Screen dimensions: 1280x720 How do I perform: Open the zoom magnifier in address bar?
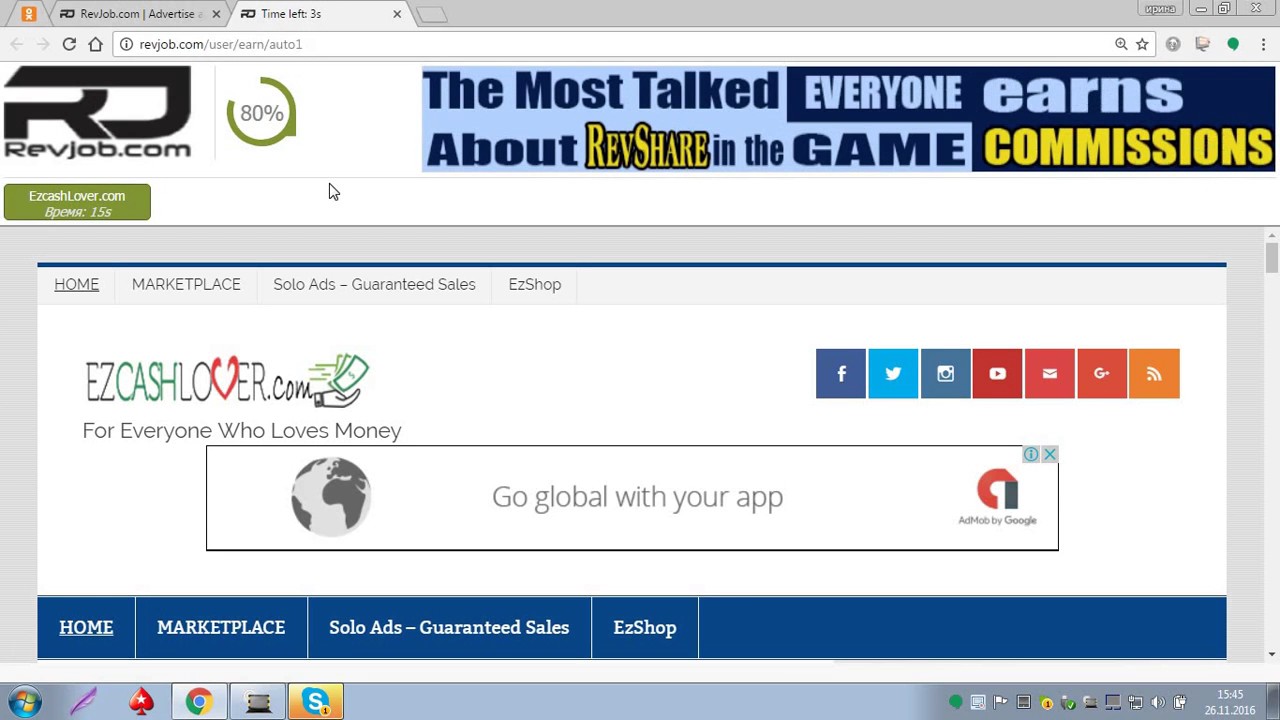click(x=1121, y=44)
